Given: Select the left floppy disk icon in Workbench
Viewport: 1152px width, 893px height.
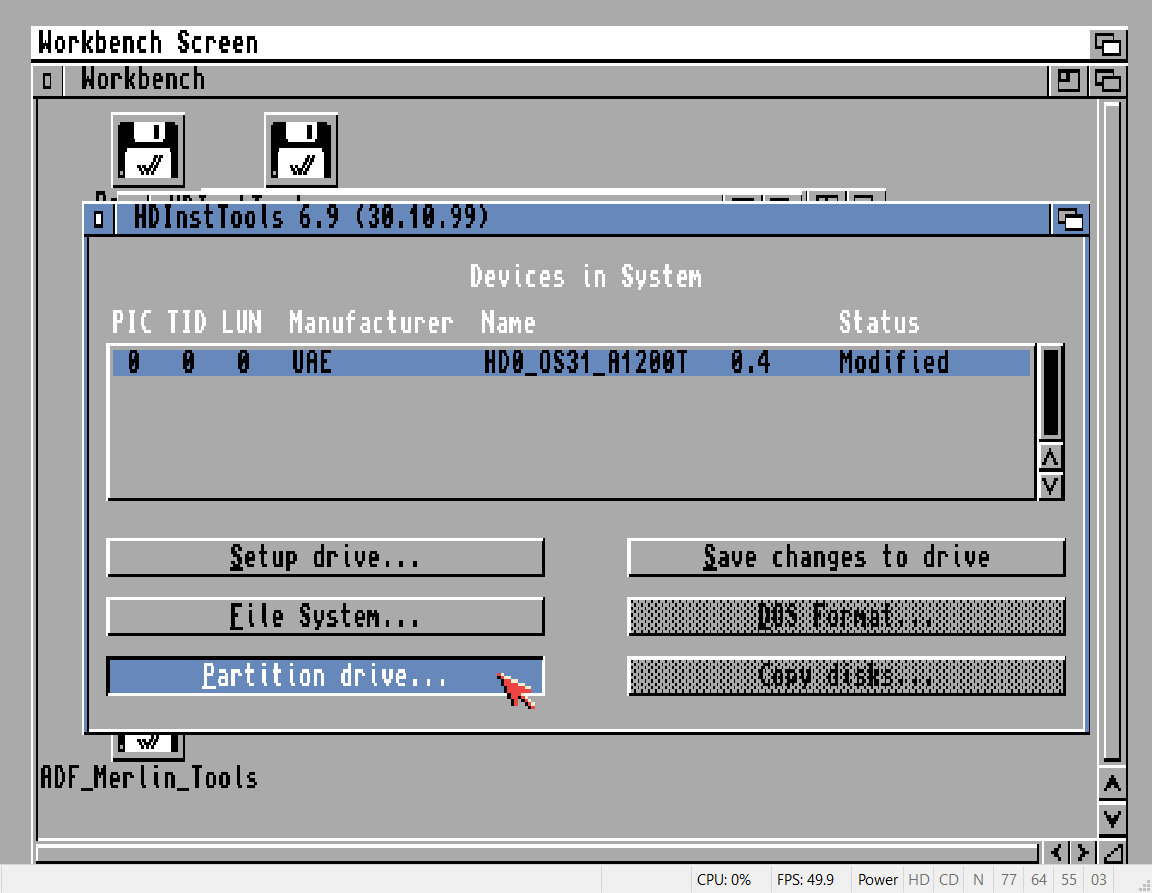Looking at the screenshot, I should 148,151.
